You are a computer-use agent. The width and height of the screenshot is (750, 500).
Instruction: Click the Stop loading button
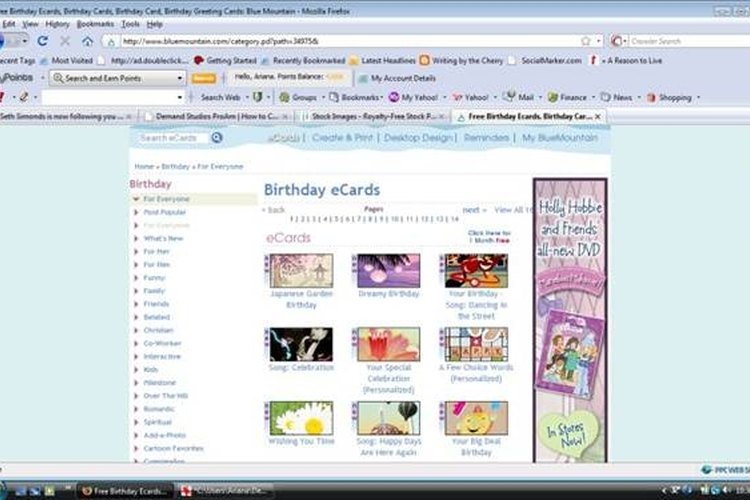[65, 41]
